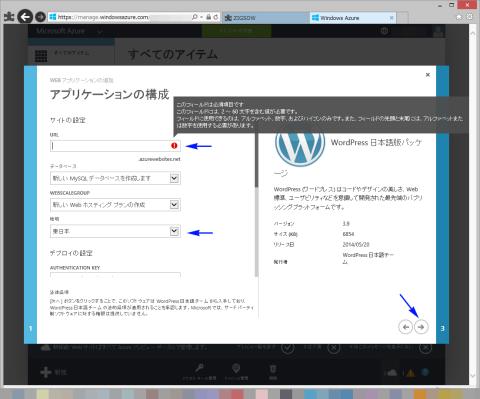Click the page scroll-up arrow at right edge
480x399 pixels.
[x=473, y=33]
